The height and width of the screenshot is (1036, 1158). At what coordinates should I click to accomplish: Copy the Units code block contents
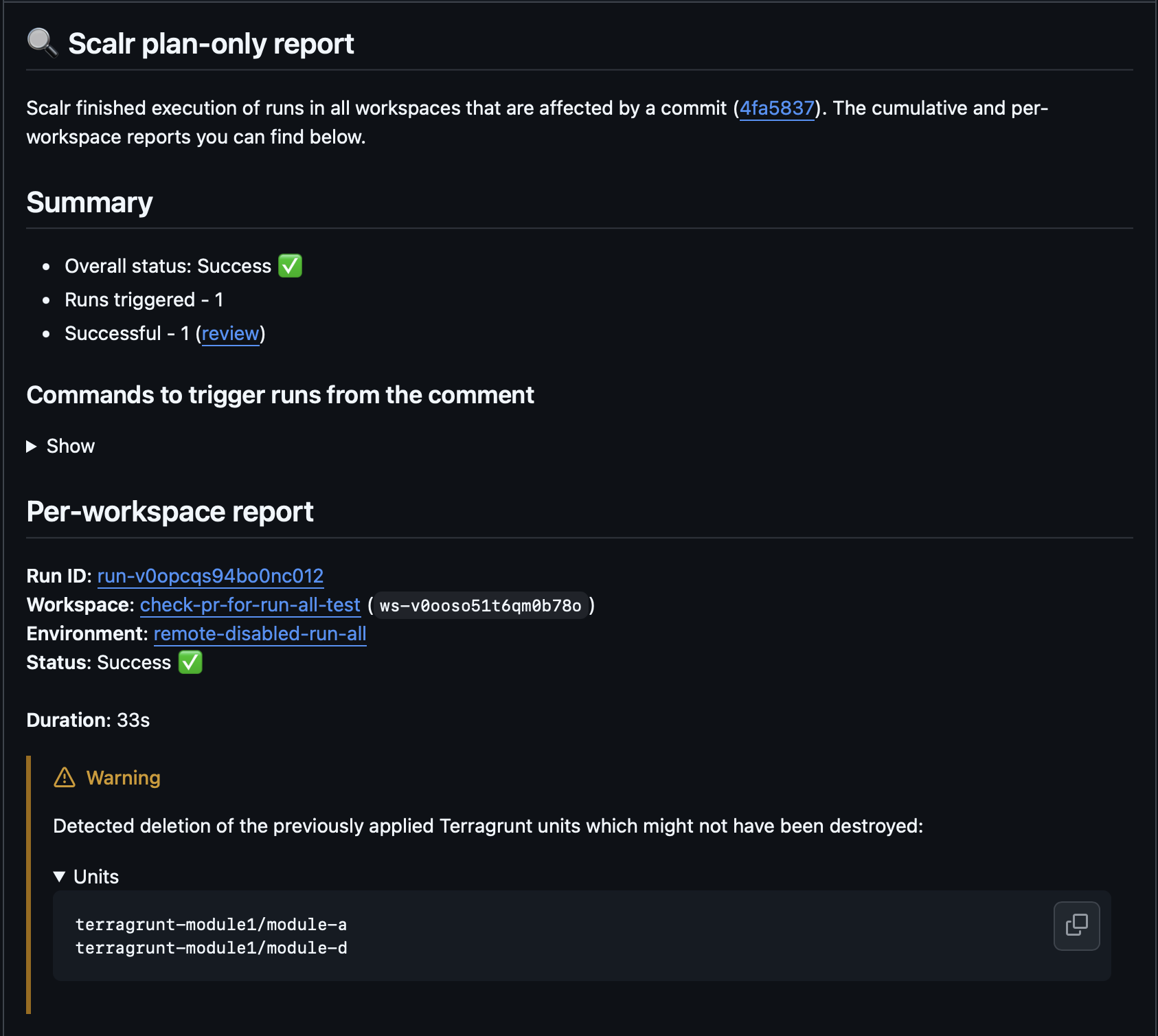(1076, 925)
